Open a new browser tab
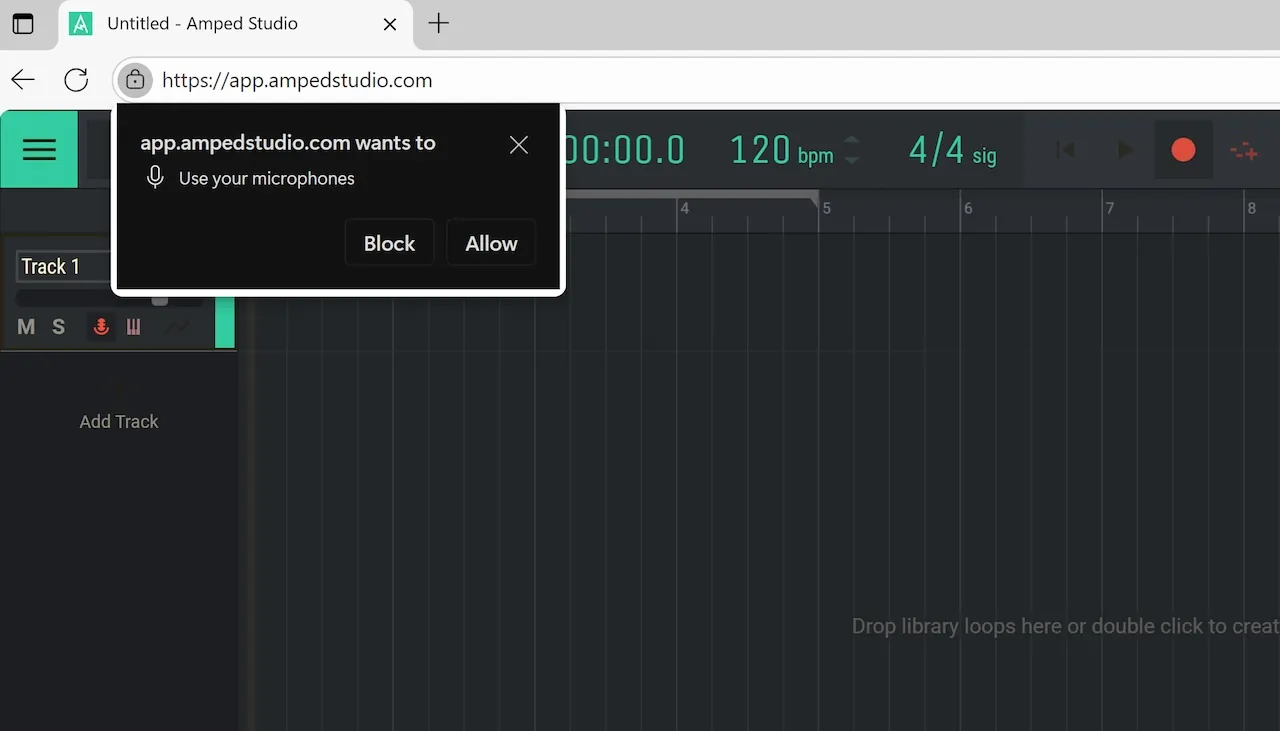 tap(438, 24)
